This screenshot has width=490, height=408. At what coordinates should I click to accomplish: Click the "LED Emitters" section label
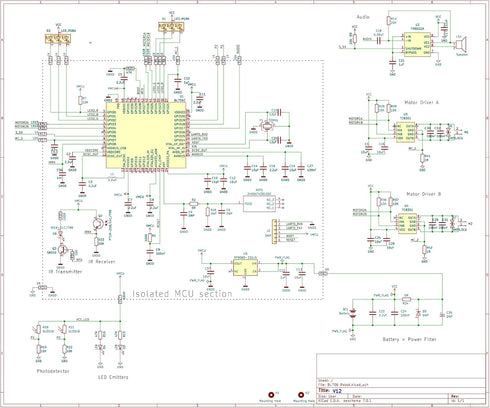(x=113, y=377)
